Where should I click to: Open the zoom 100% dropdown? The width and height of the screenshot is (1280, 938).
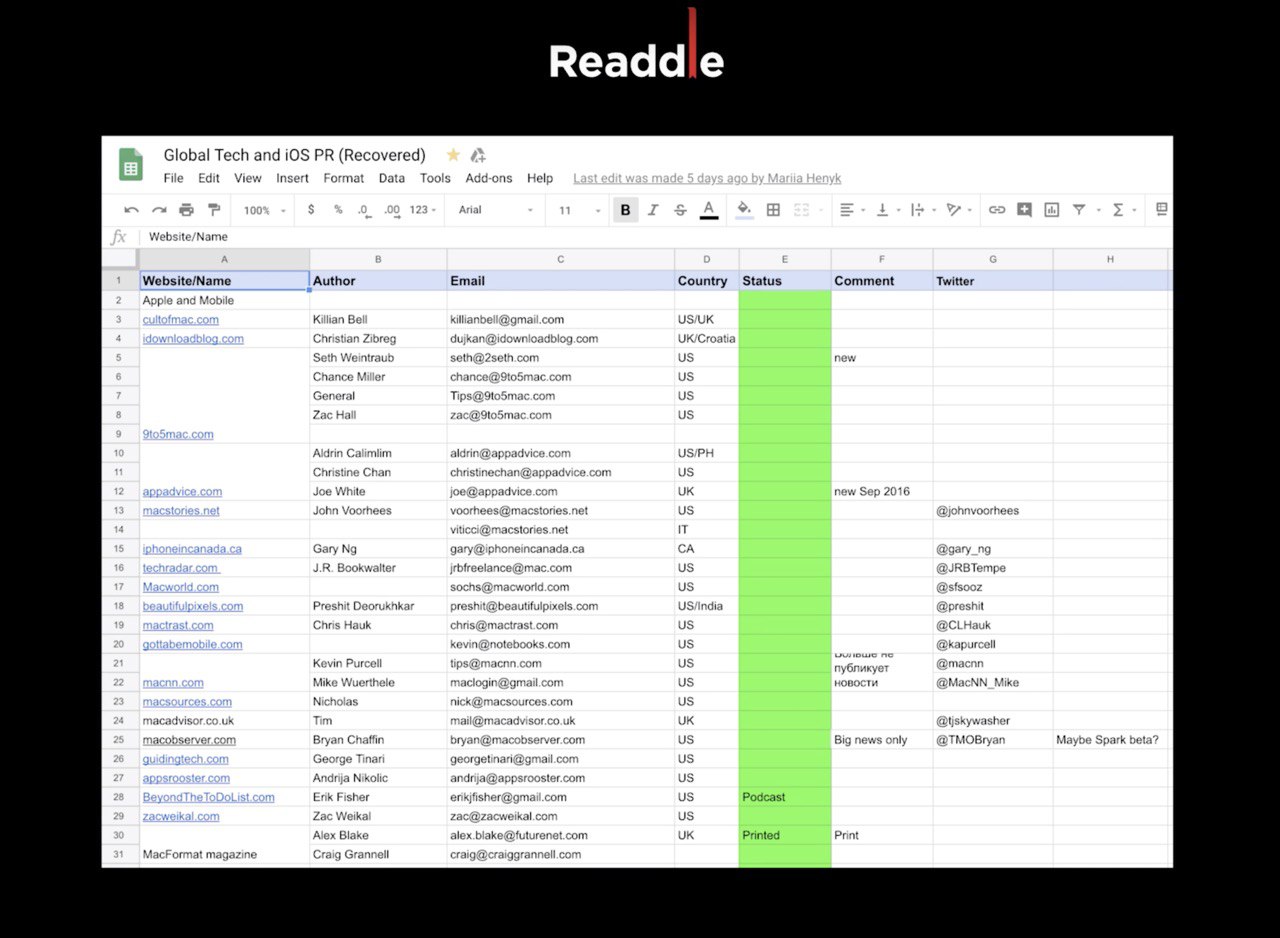pyautogui.click(x=265, y=210)
